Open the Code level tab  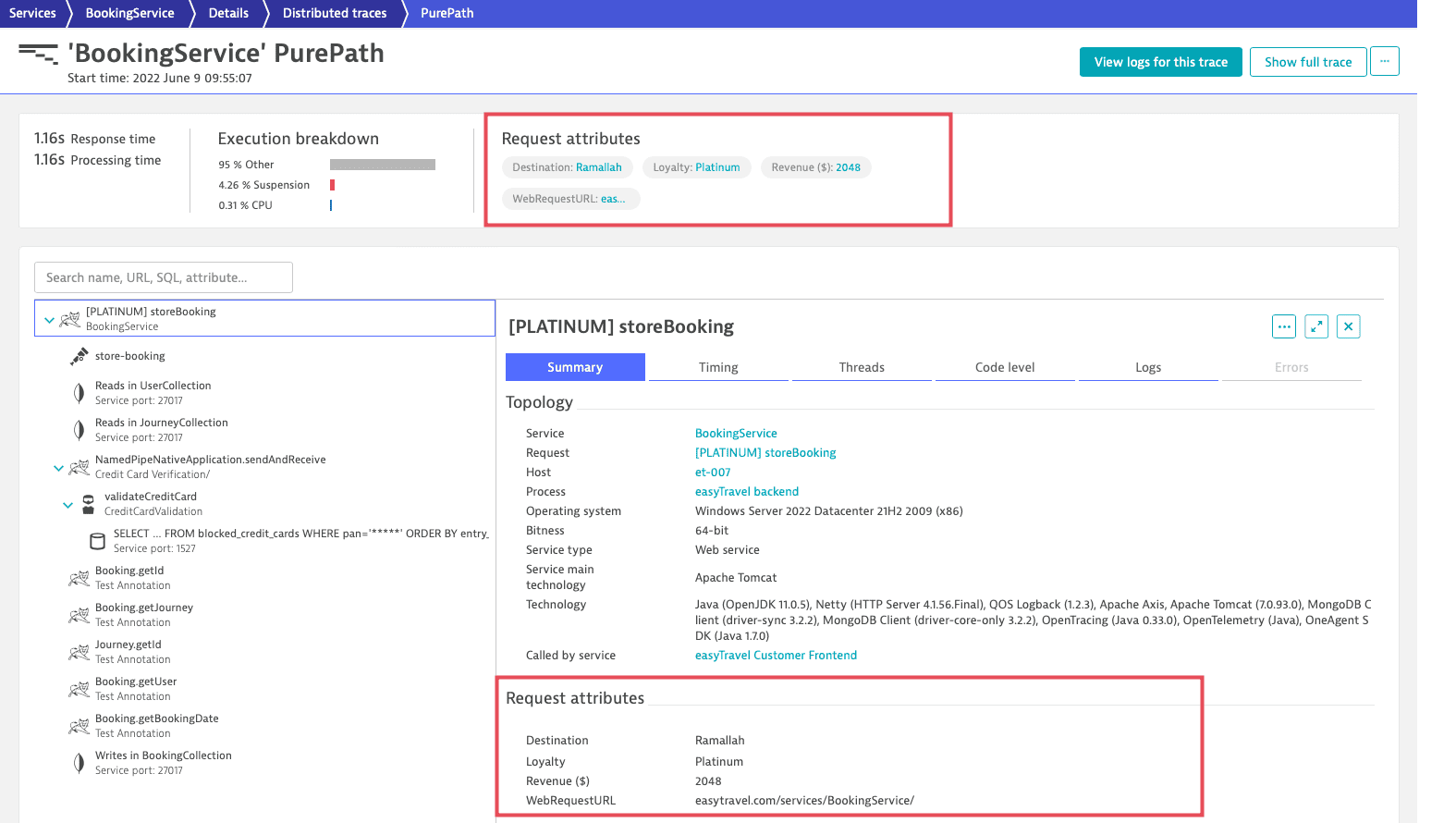1004,367
